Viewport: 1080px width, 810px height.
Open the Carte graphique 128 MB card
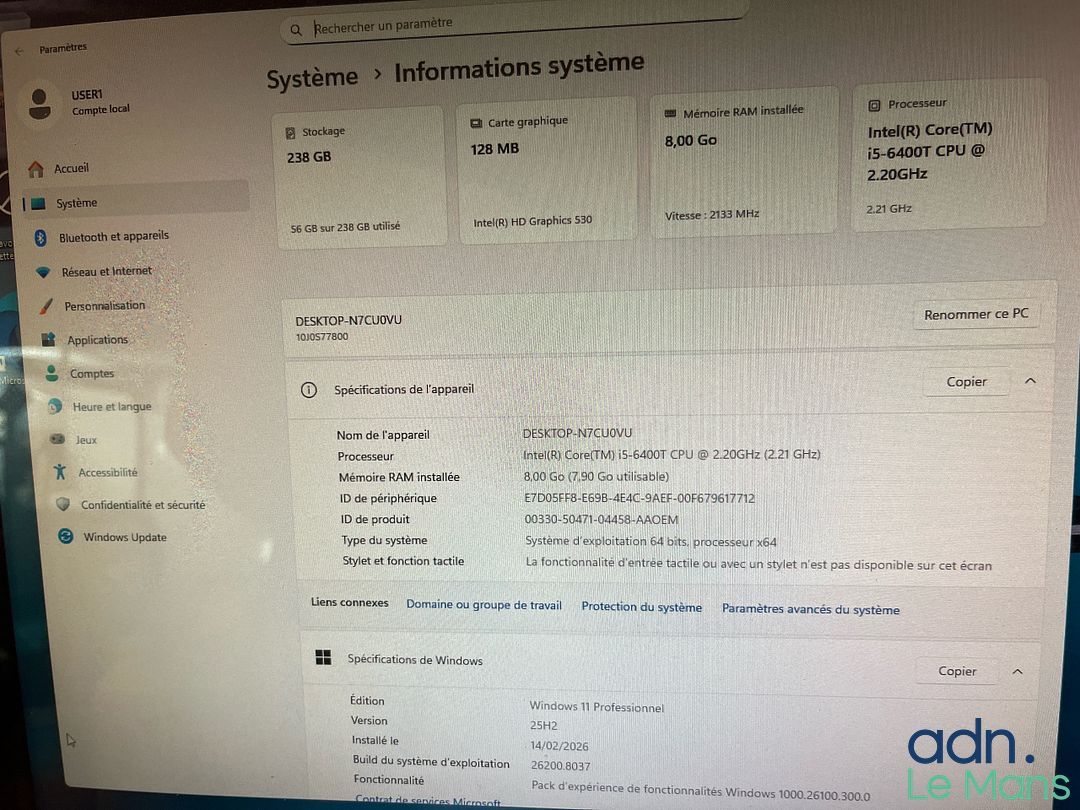click(546, 171)
